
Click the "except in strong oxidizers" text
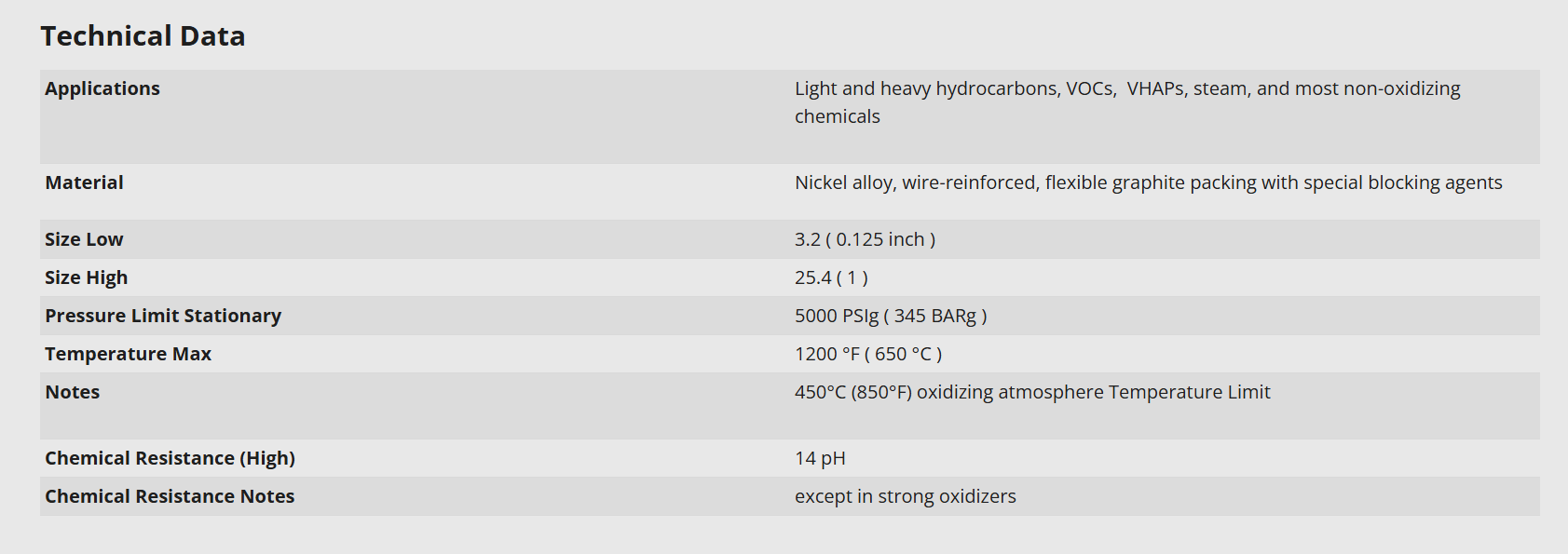point(905,496)
